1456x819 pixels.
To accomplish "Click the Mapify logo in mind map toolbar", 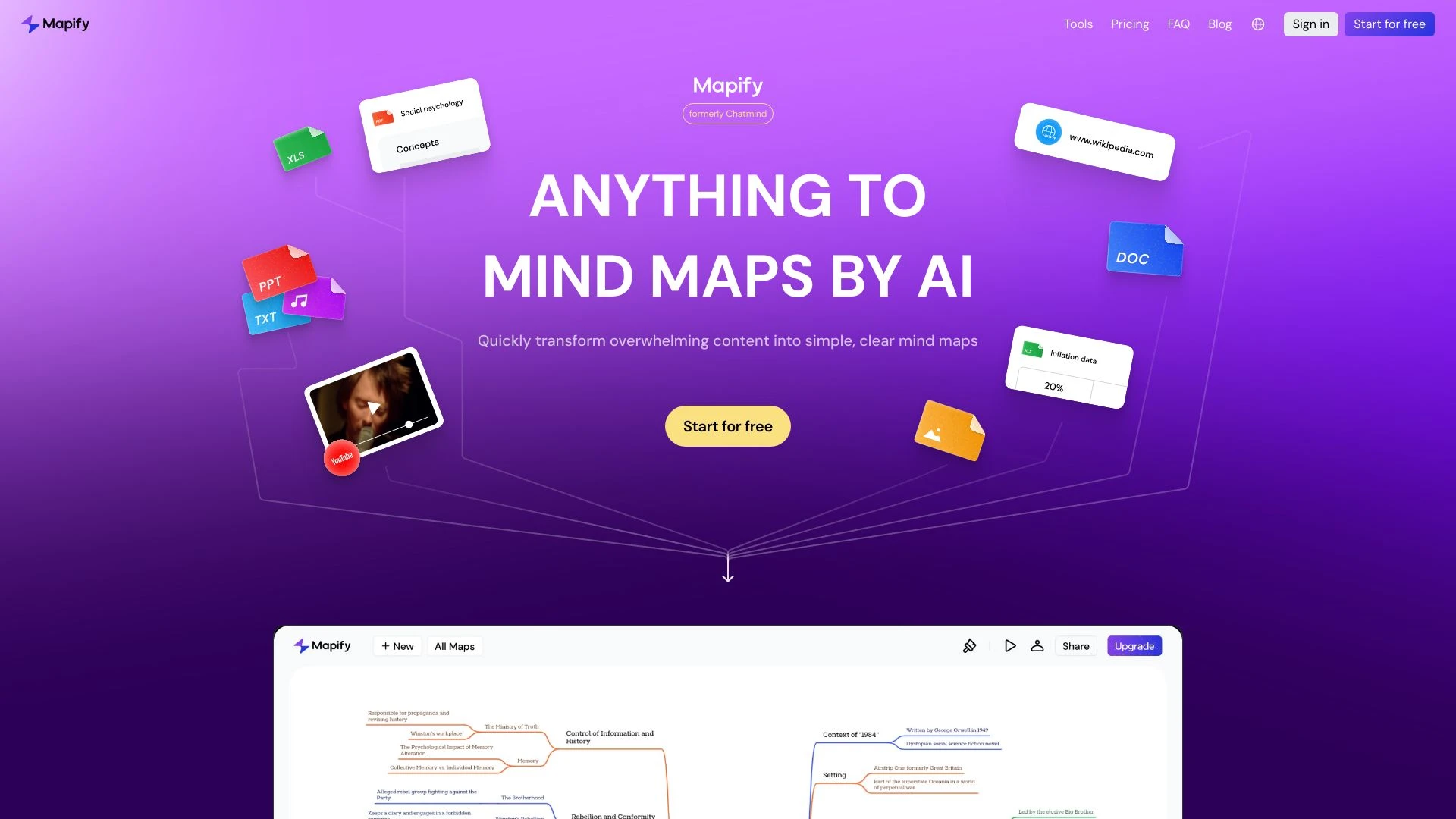I will 322,645.
